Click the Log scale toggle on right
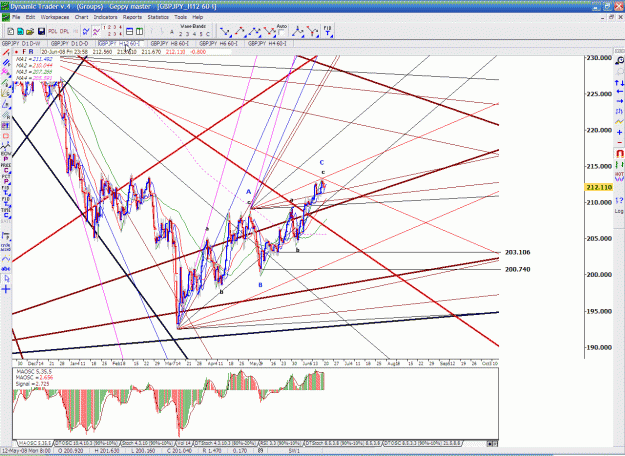 pyautogui.click(x=619, y=211)
